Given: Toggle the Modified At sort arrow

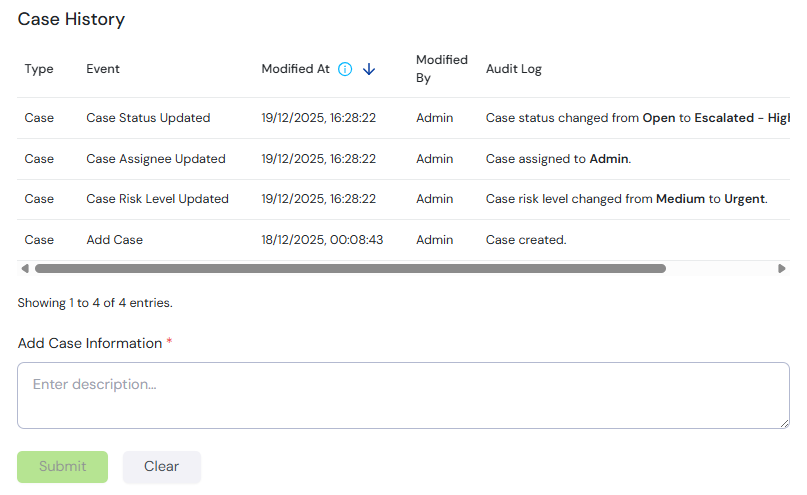Looking at the screenshot, I should pyautogui.click(x=369, y=69).
